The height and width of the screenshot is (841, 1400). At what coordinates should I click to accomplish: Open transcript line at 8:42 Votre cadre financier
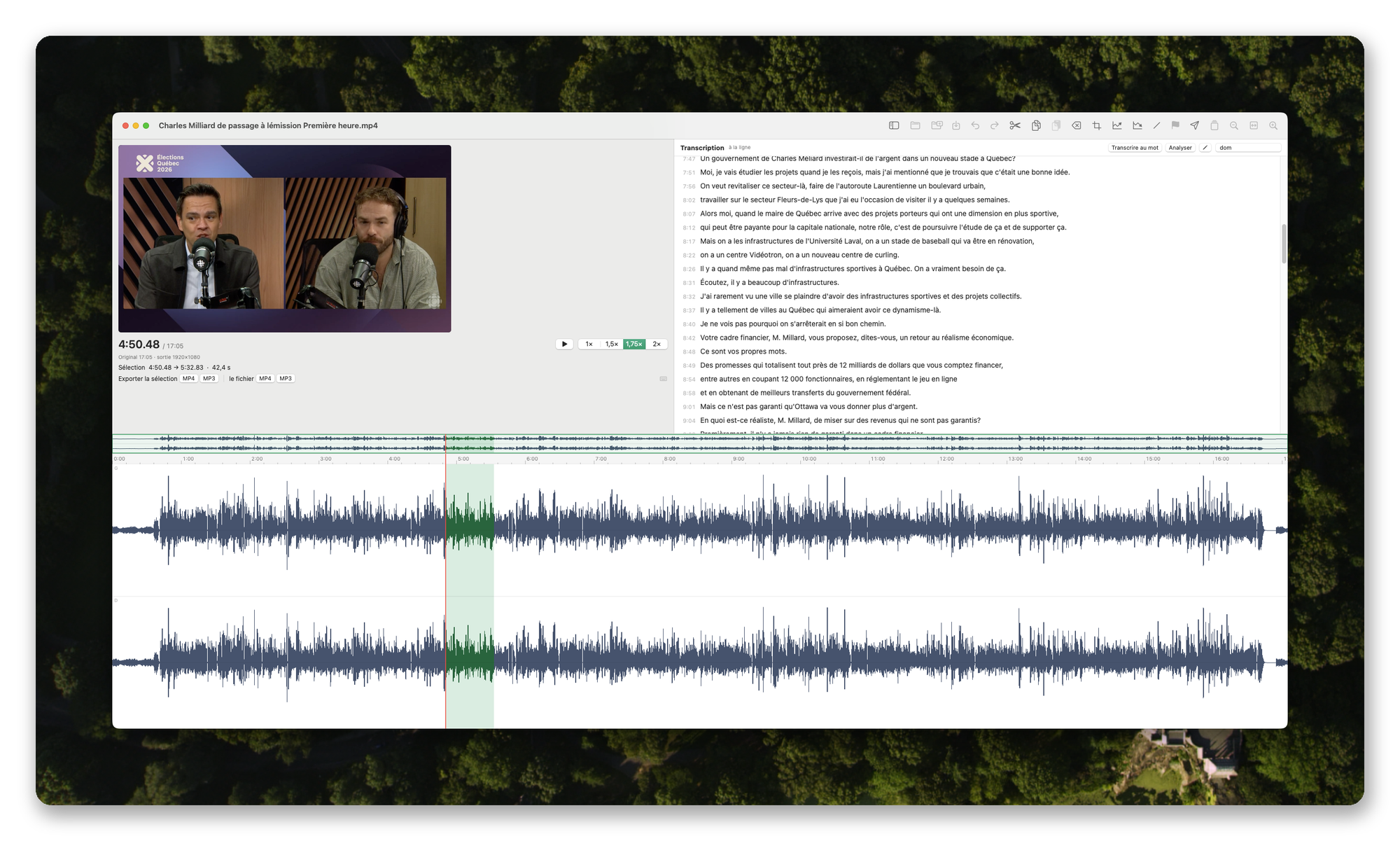(857, 338)
